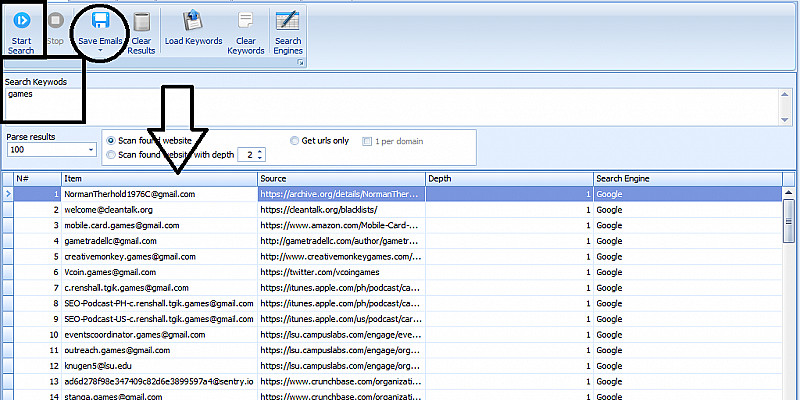Click the Clear Results trash icon

(x=141, y=22)
